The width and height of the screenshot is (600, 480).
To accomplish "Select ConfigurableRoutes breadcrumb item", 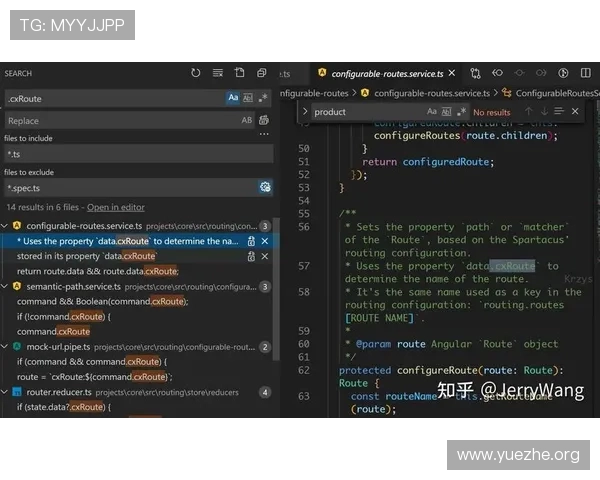I will coord(551,93).
